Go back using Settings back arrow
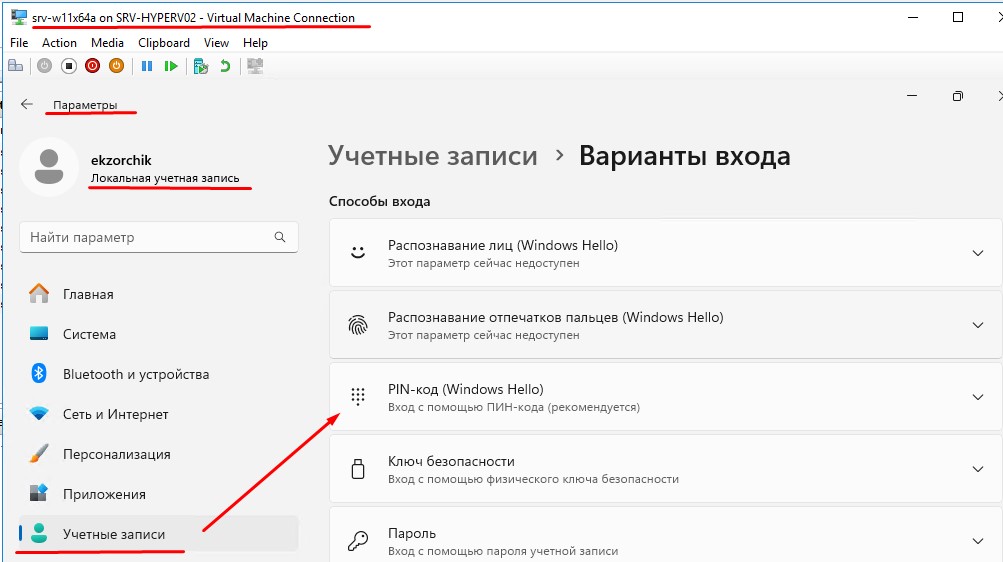Image resolution: width=1003 pixels, height=562 pixels. (27, 105)
